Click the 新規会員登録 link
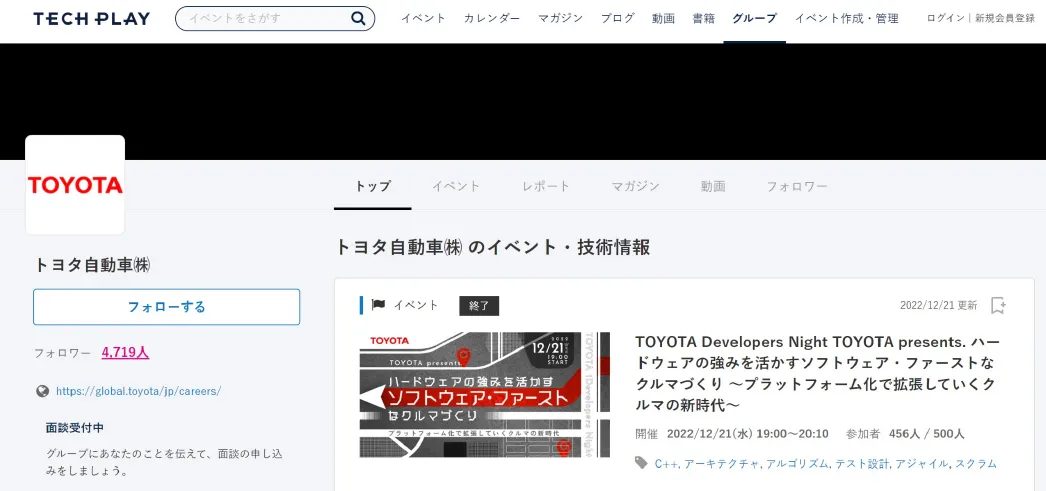The image size is (1046, 491). click(1005, 19)
